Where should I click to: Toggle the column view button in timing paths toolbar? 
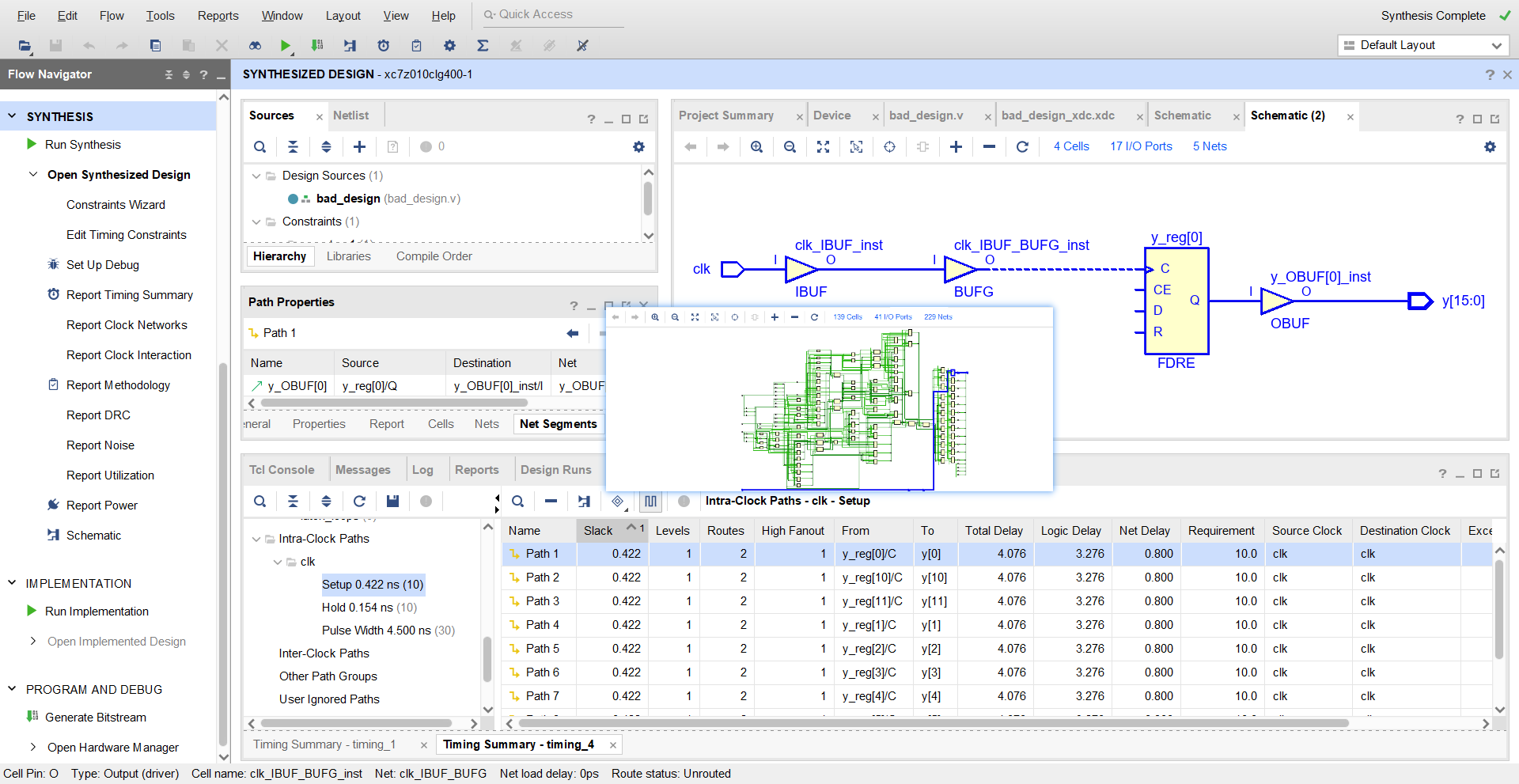[x=650, y=501]
